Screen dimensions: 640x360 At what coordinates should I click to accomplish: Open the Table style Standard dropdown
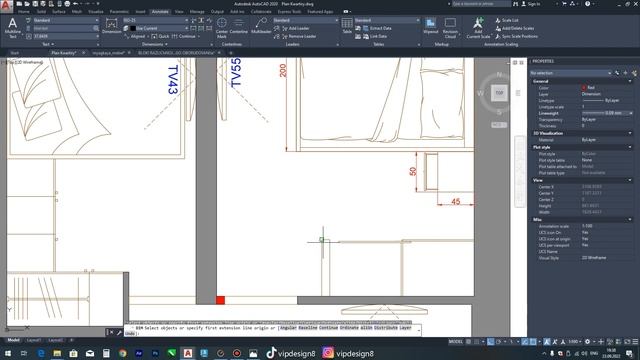pos(387,20)
